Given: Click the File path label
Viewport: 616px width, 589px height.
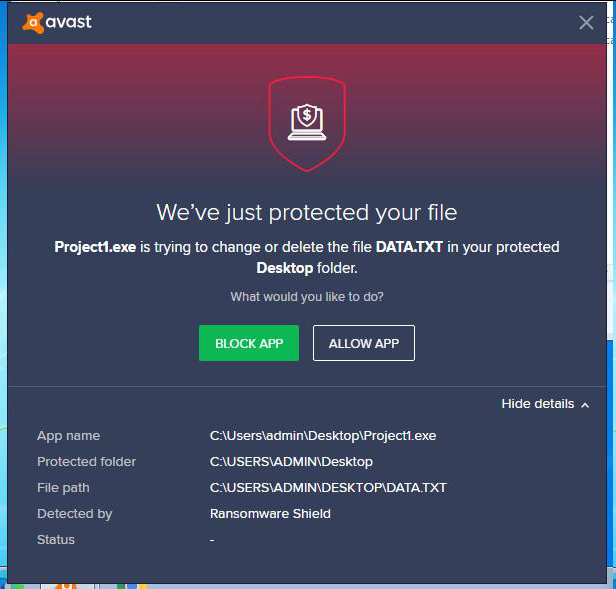Looking at the screenshot, I should click(x=63, y=488).
